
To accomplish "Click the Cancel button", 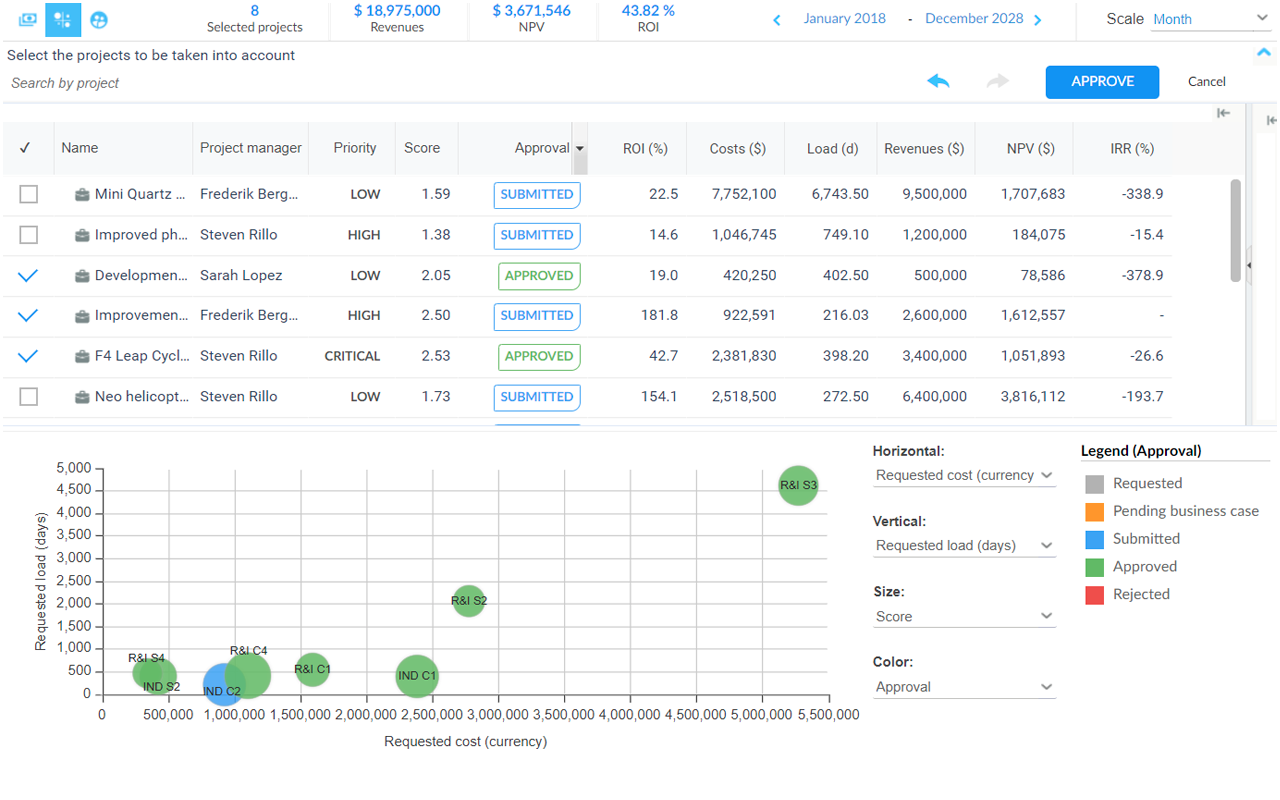I will pyautogui.click(x=1206, y=82).
